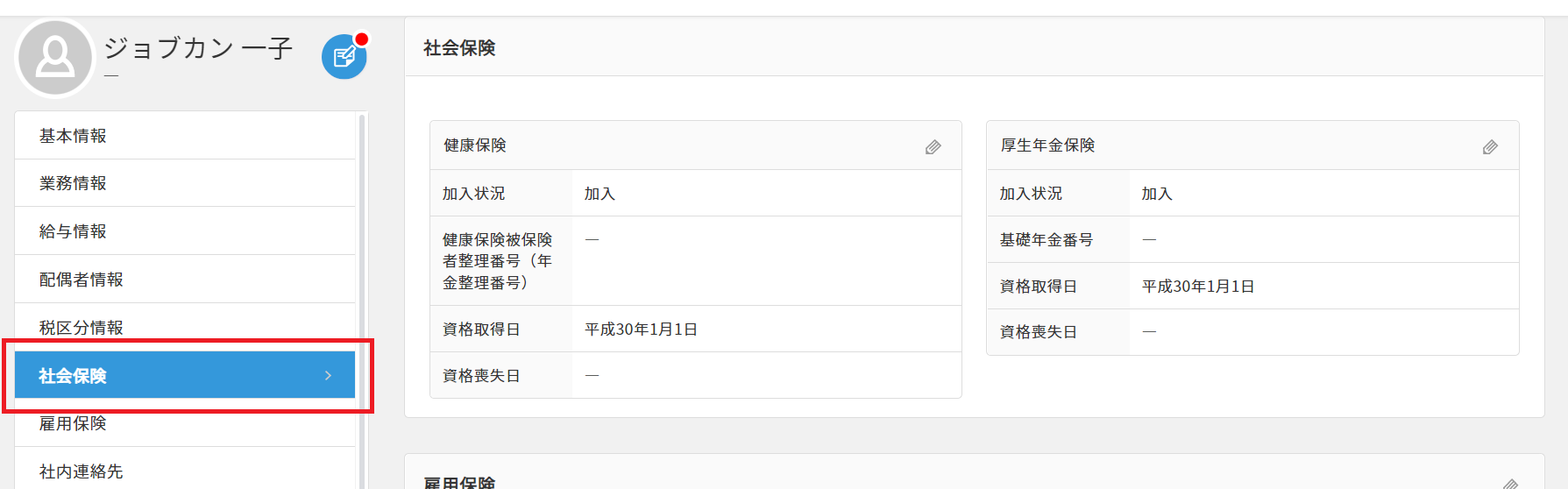Click the profile avatar picture
1568x489 pixels.
click(55, 58)
